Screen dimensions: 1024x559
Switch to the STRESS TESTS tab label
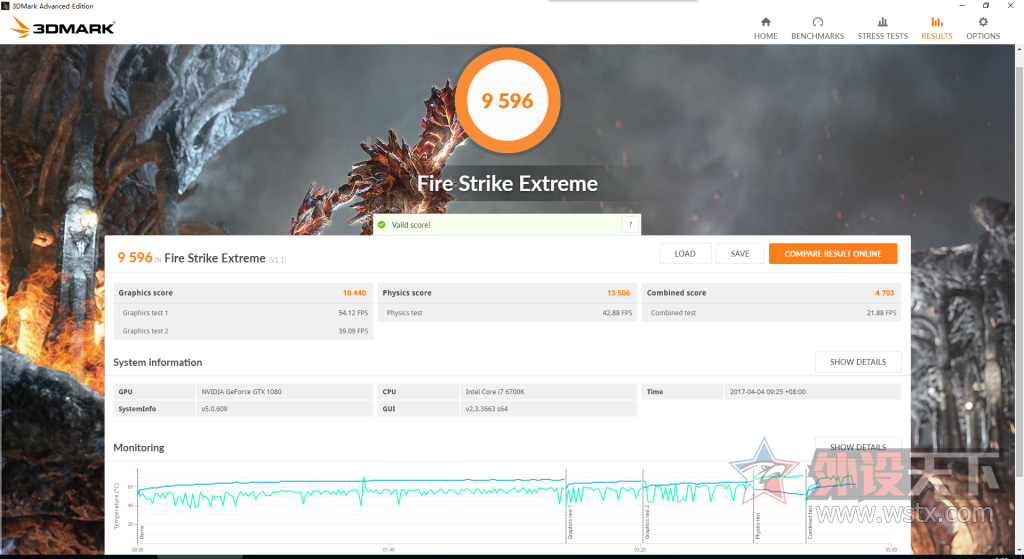[882, 36]
